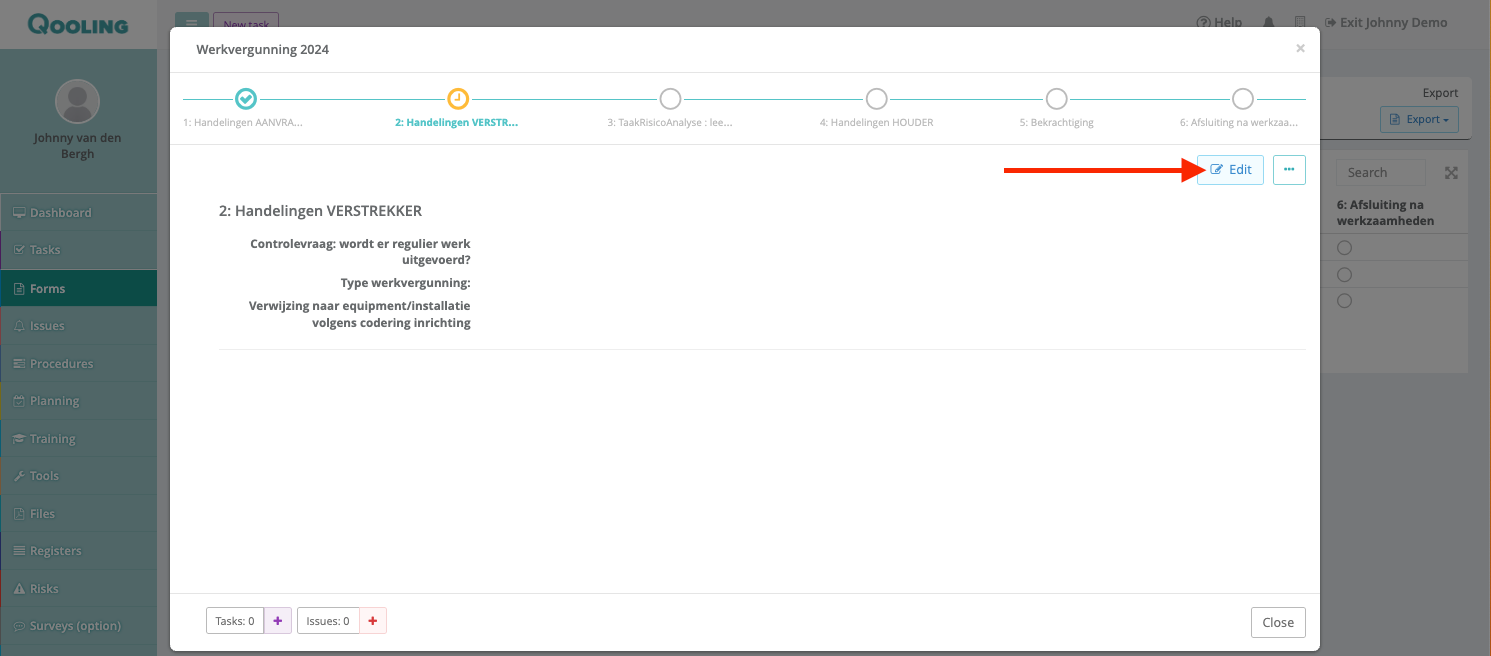Close the Werkvergunning 2024 dialog with X
Screen dimensions: 1491x656
1300,48
